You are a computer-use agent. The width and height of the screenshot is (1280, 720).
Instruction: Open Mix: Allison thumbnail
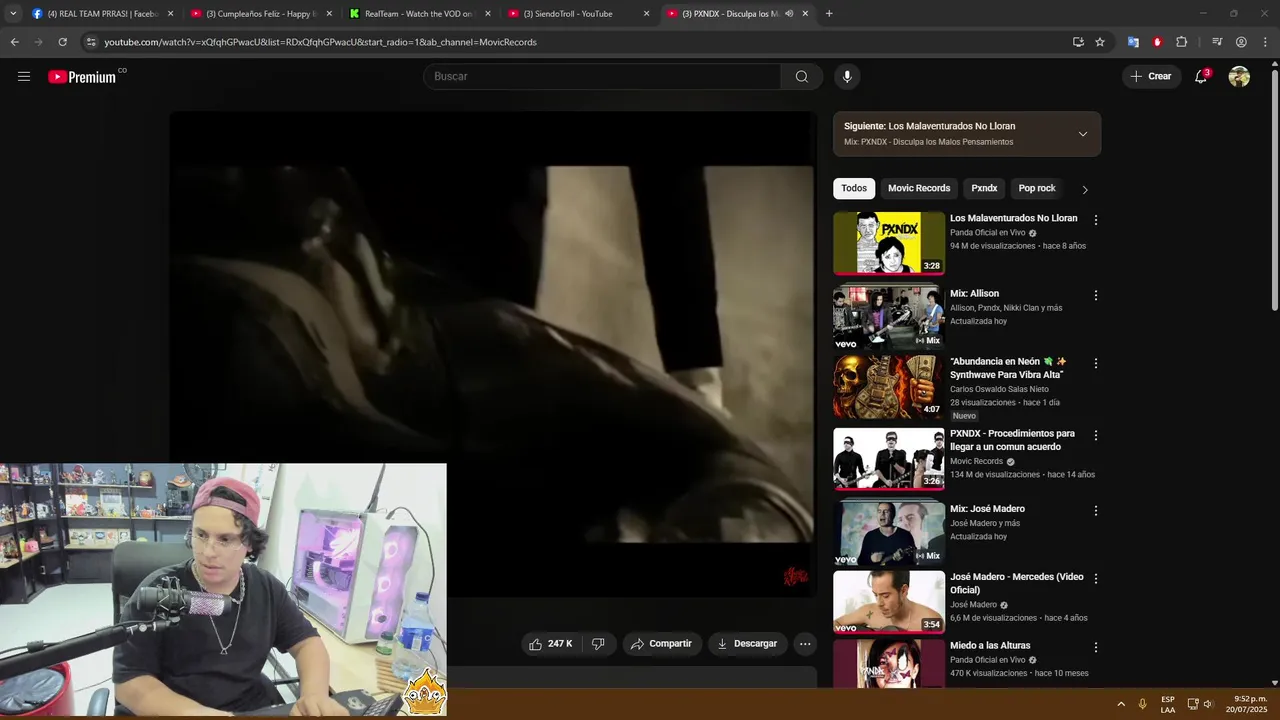889,317
